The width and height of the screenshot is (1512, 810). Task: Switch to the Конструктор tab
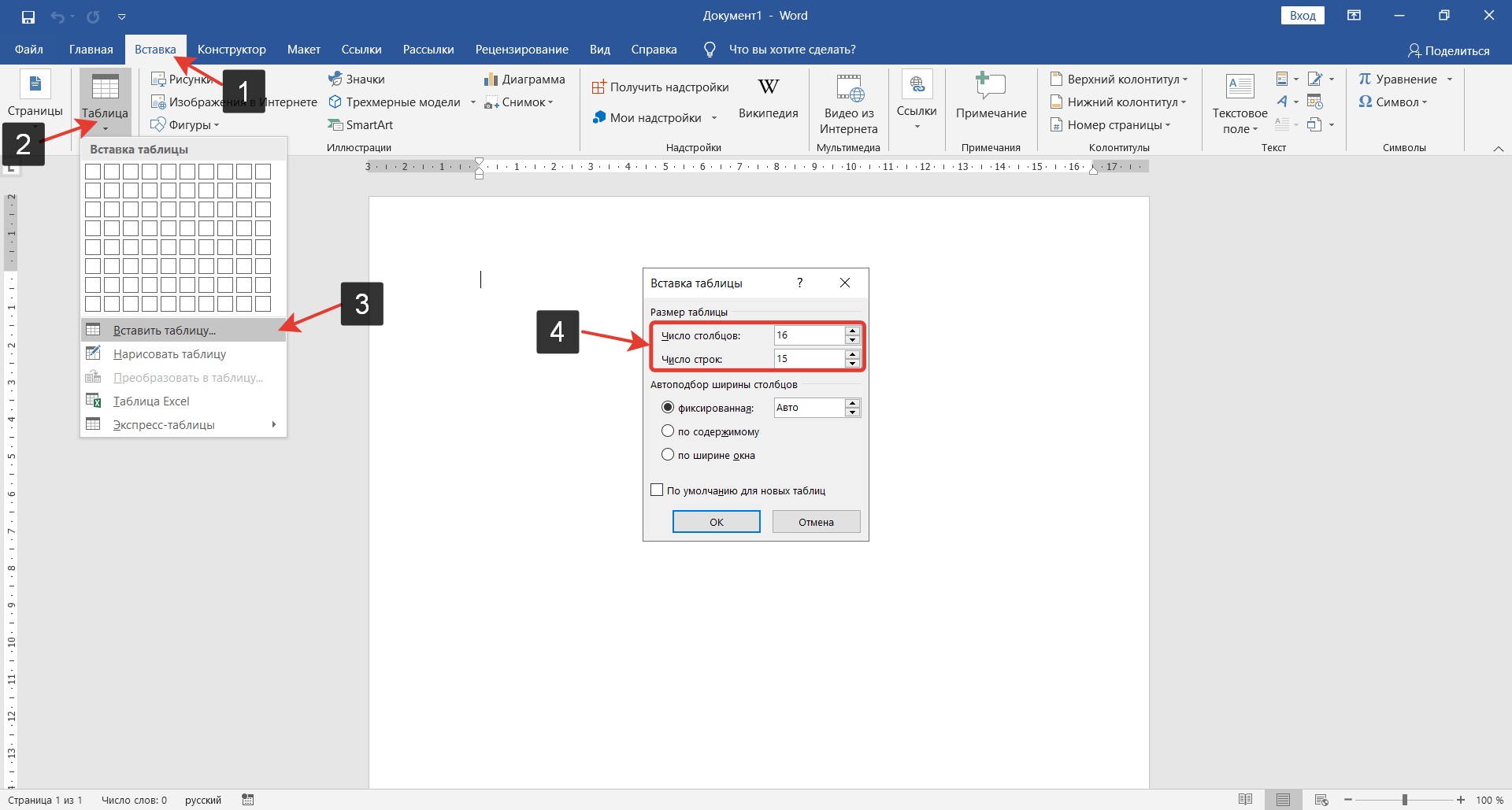coord(232,50)
